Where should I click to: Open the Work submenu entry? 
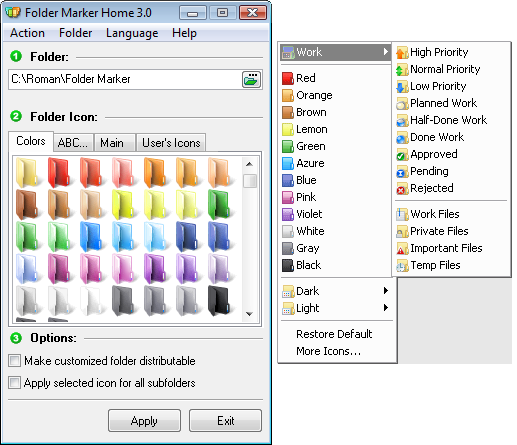[336, 52]
